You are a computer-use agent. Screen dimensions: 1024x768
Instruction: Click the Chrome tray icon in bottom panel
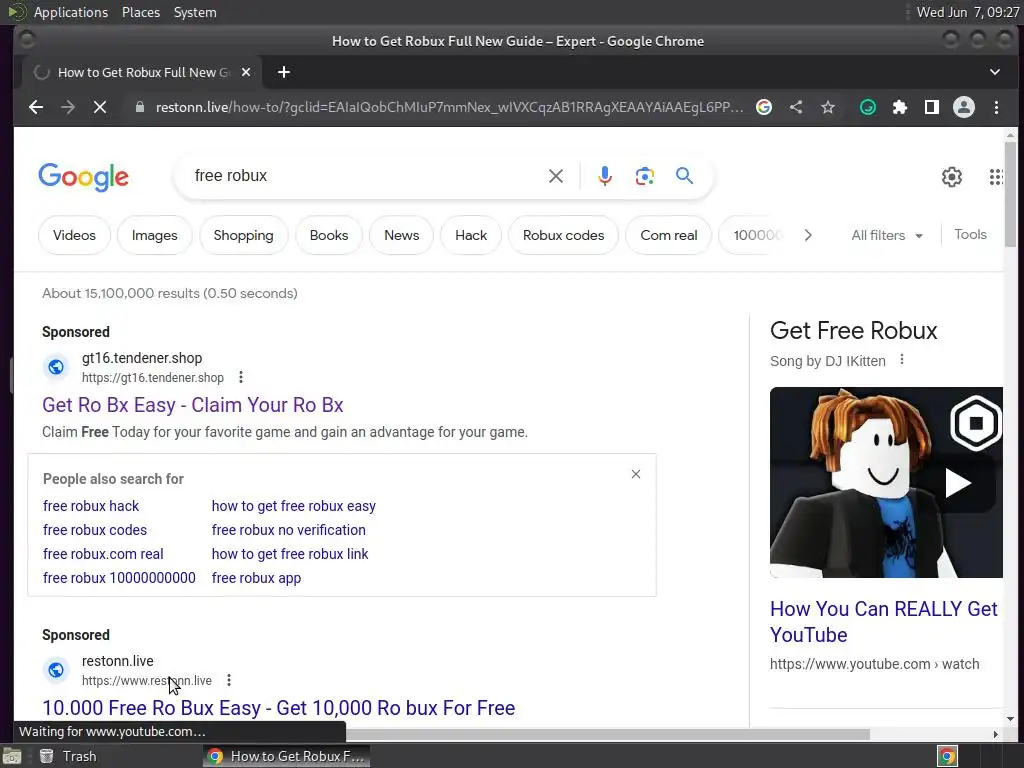948,756
